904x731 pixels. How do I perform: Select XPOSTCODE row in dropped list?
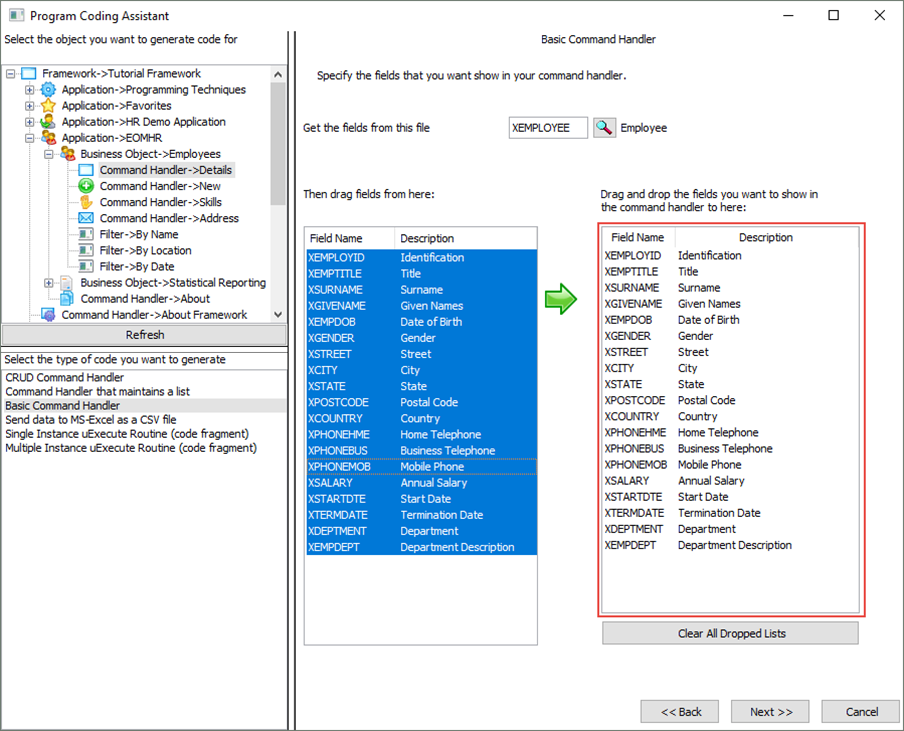tap(730, 400)
